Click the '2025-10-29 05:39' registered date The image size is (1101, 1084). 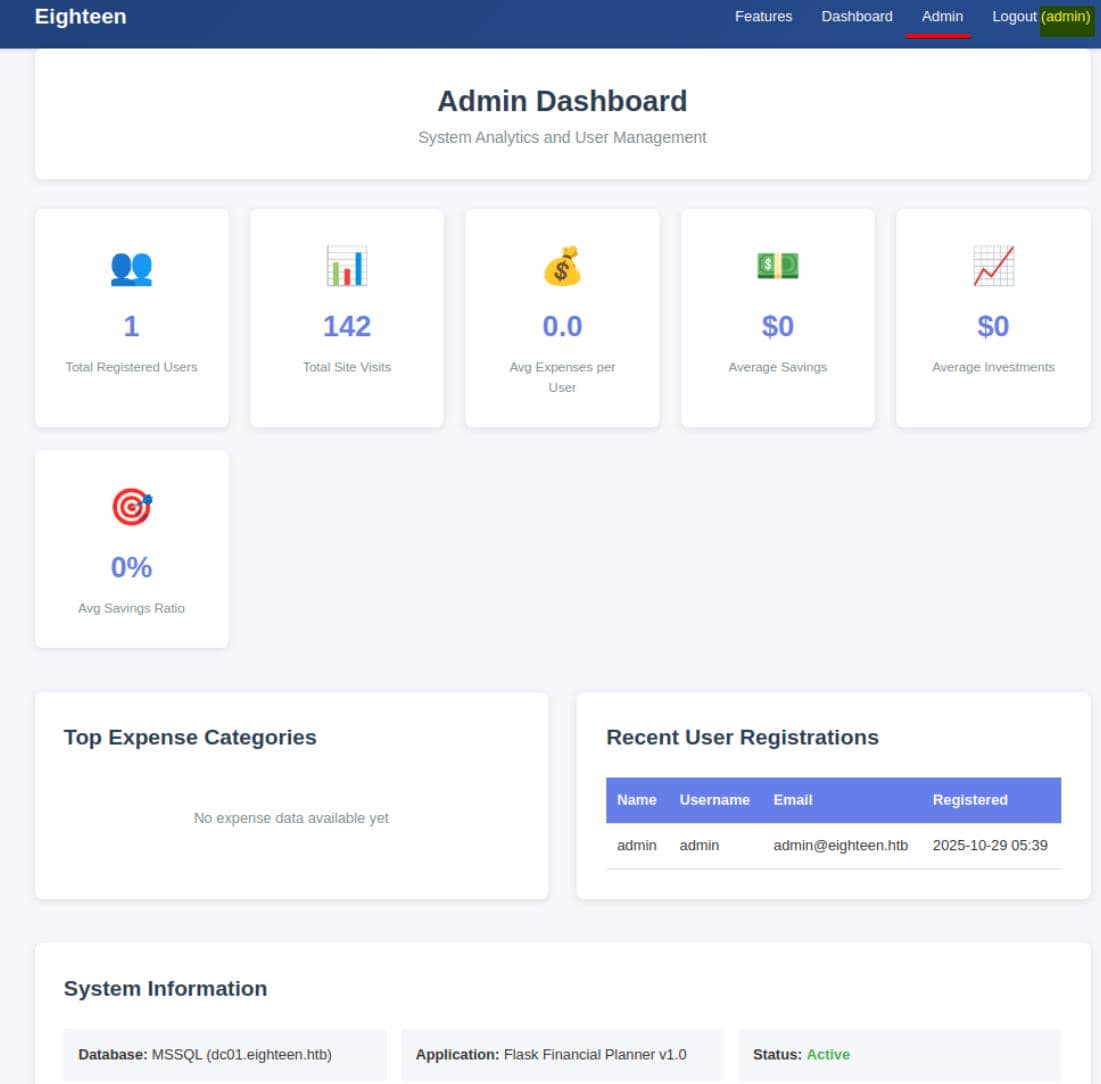(990, 845)
